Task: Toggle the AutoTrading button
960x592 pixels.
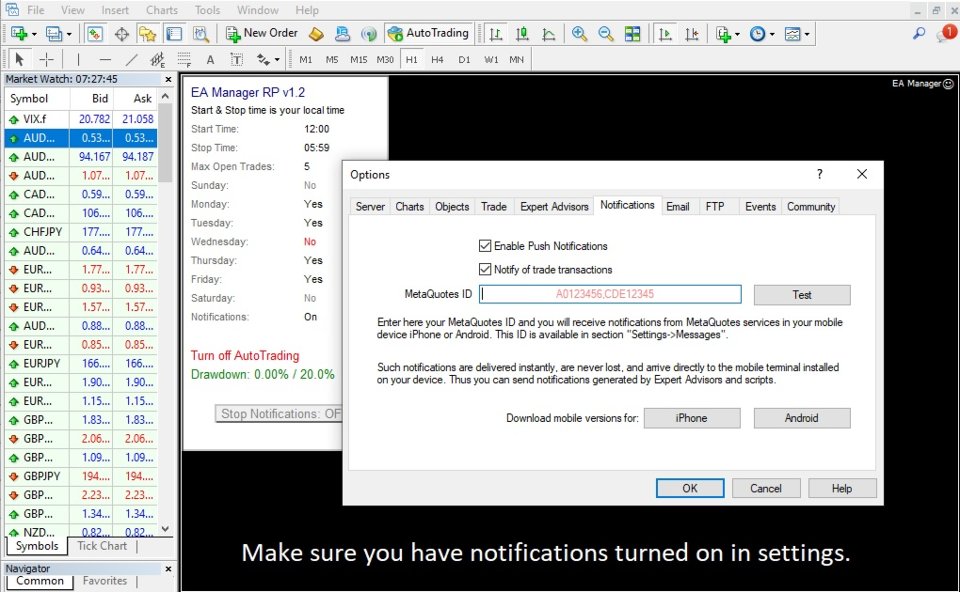Action: (429, 34)
